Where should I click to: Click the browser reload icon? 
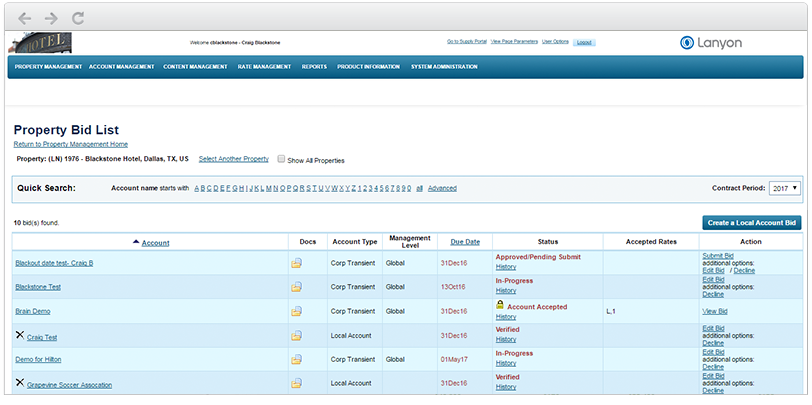click(78, 18)
